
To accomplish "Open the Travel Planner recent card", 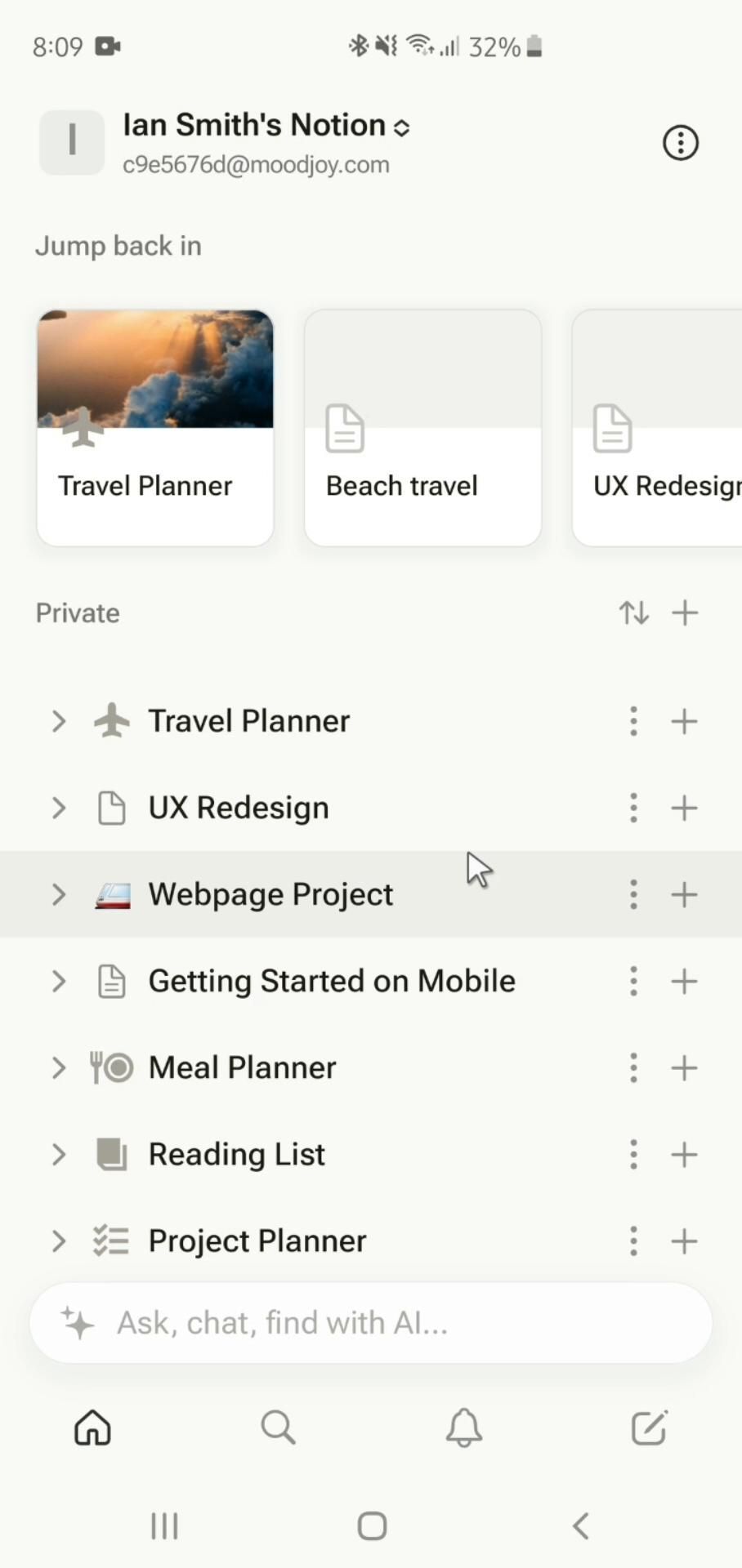I will [155, 427].
